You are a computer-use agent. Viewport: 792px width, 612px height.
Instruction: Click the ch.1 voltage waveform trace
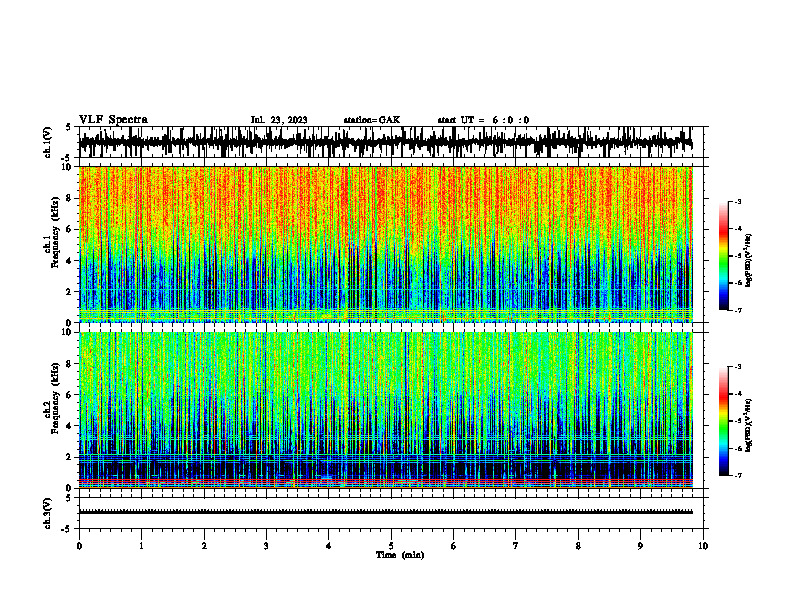click(x=386, y=142)
